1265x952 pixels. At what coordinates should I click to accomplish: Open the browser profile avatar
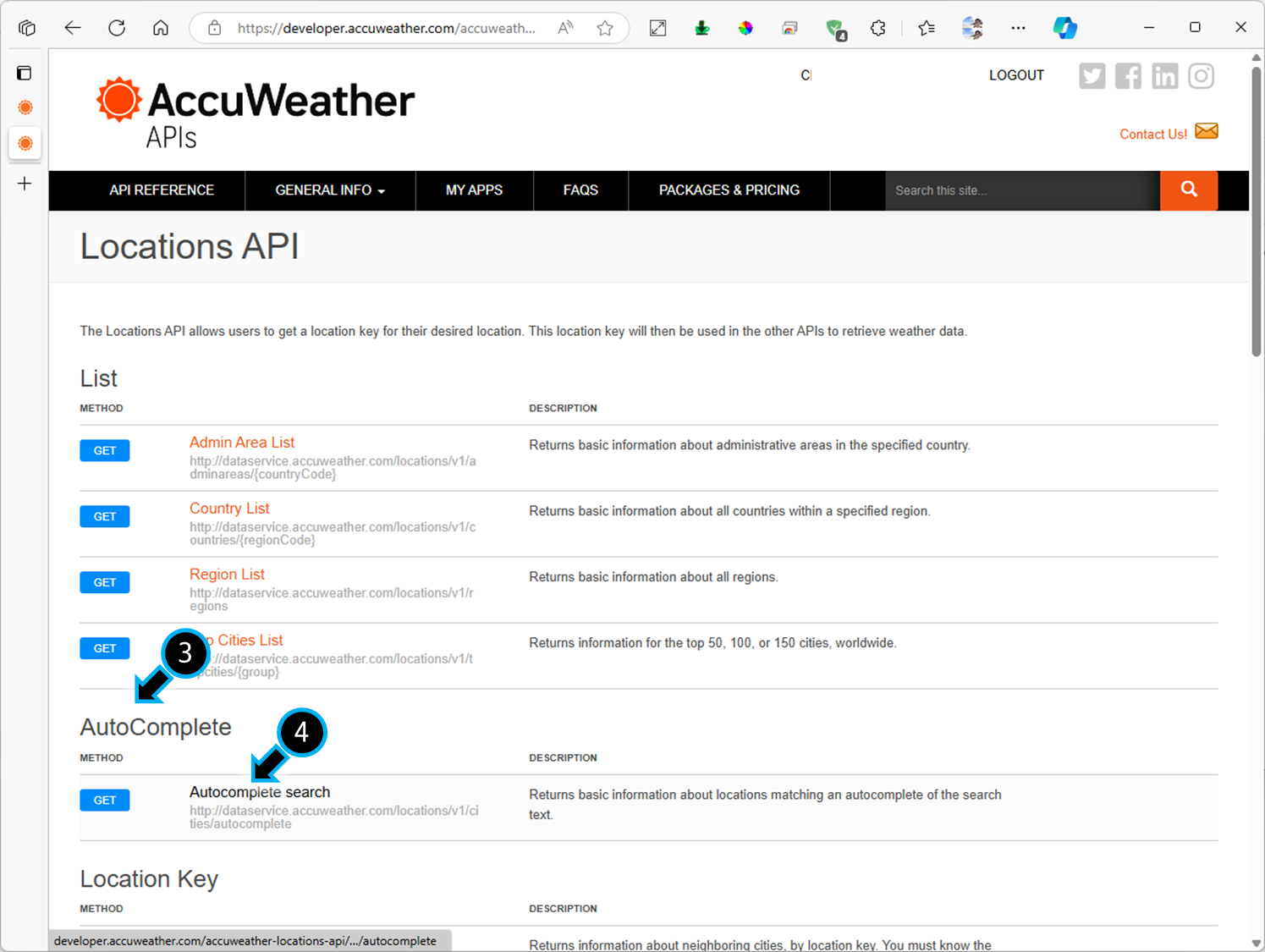point(972,28)
